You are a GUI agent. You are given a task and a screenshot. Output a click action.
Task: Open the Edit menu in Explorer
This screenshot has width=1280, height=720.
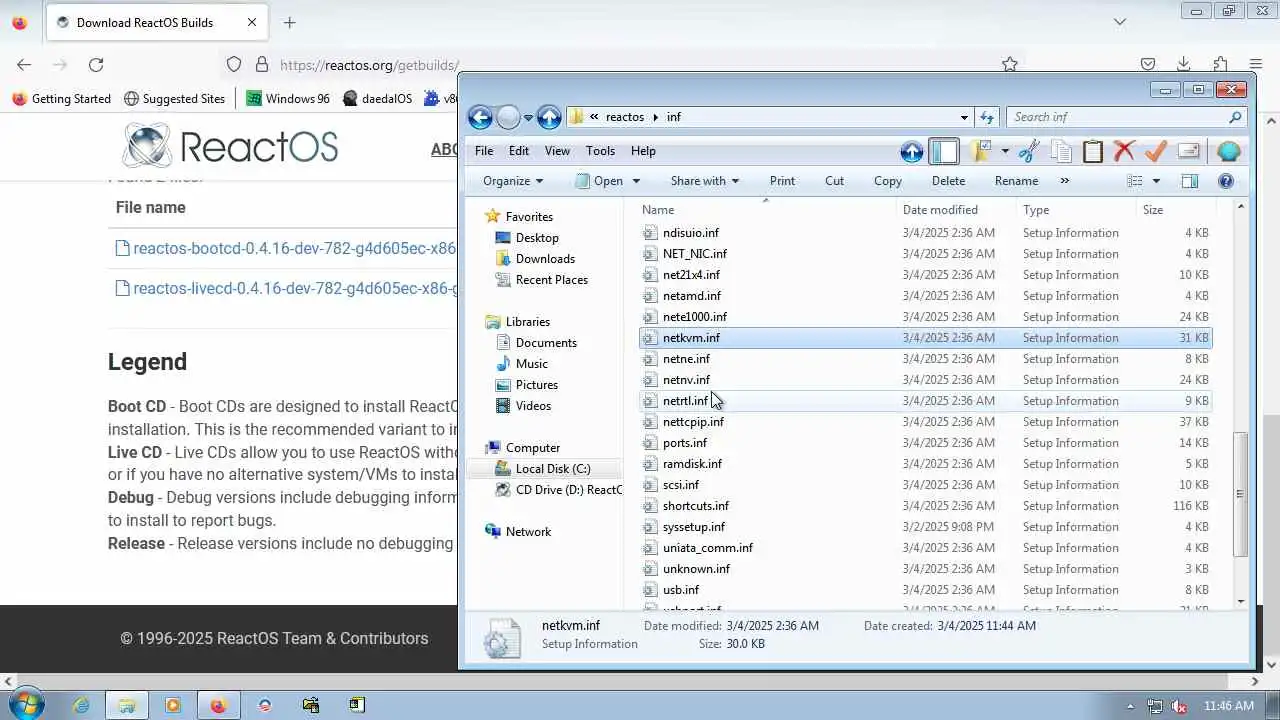(x=519, y=151)
